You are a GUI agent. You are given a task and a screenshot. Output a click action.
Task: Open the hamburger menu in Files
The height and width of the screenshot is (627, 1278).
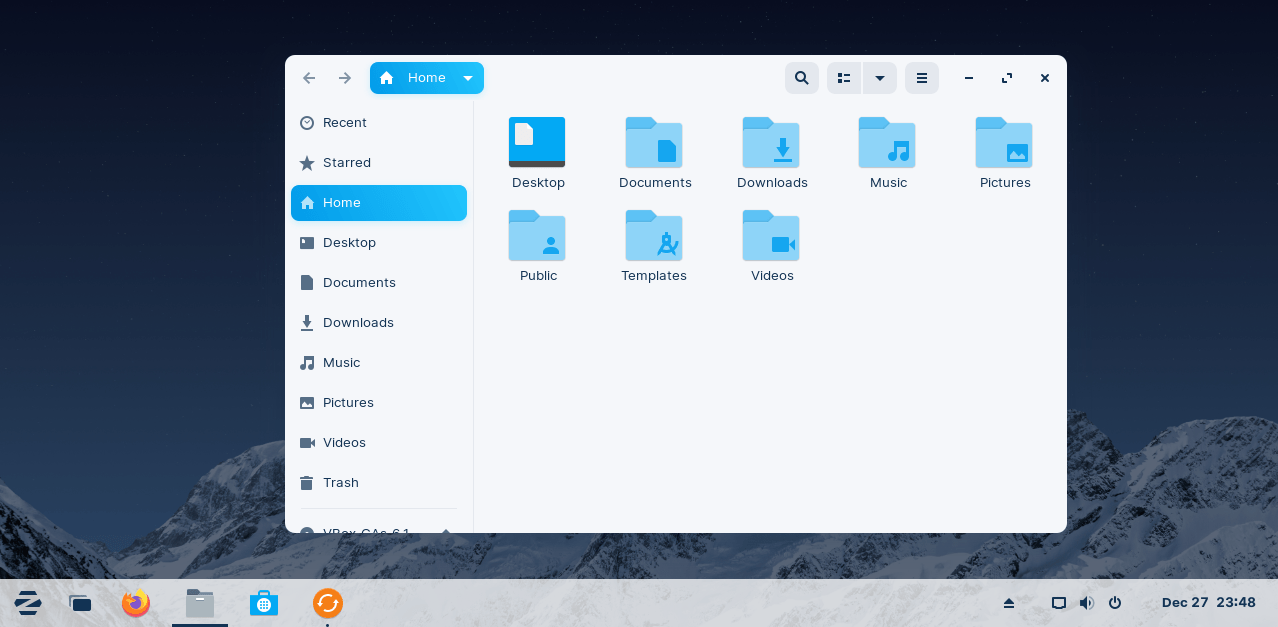click(x=921, y=77)
